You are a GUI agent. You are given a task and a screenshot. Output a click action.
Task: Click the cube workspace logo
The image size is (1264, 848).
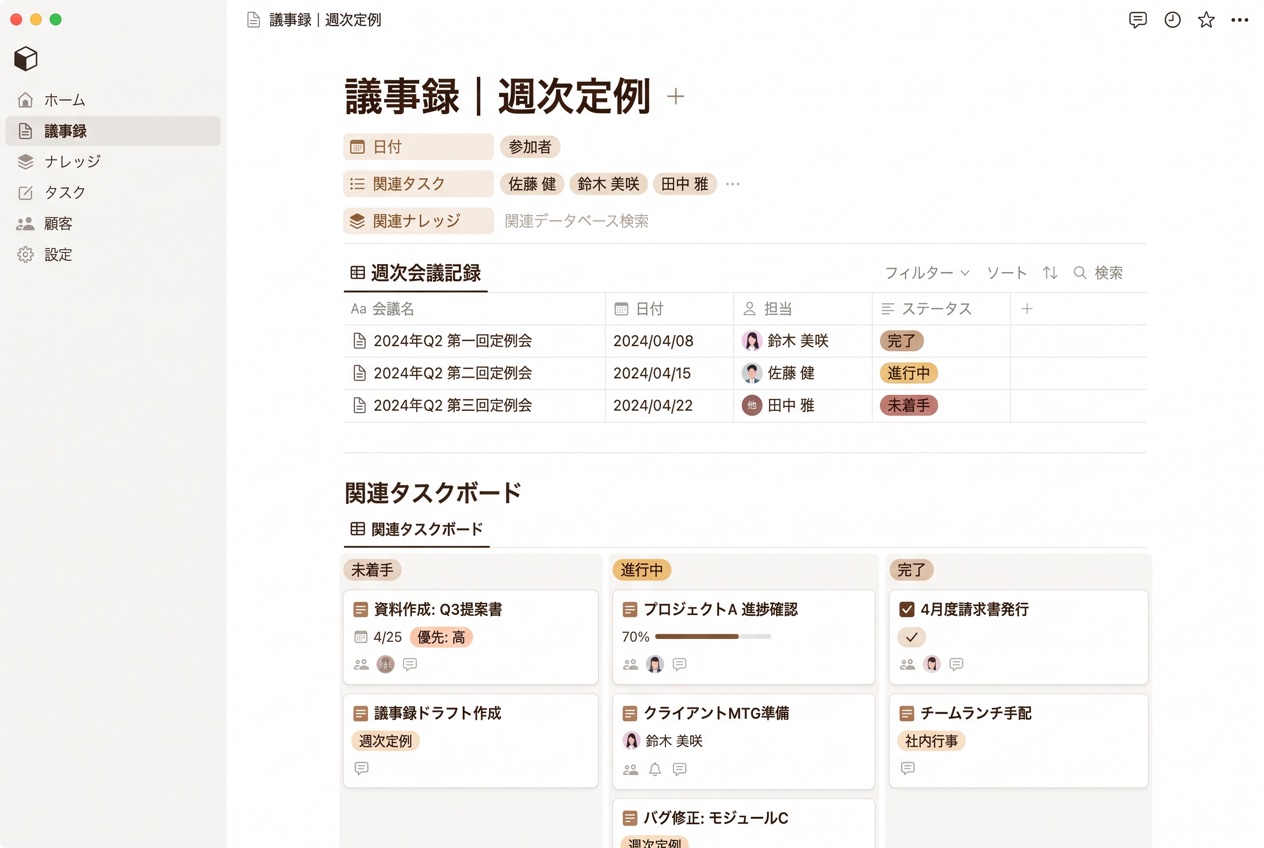click(x=26, y=59)
